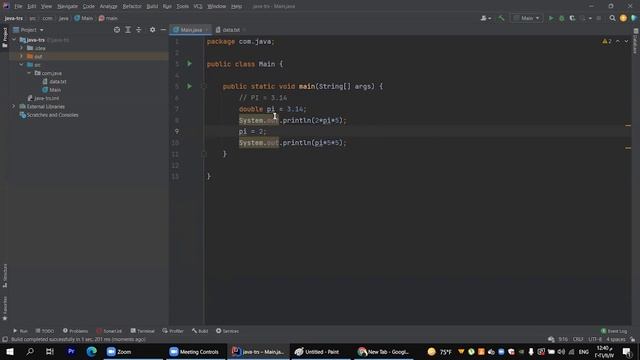Screen dimensions: 640x360
Task: Switch to the data.txt editor tab
Action: pyautogui.click(x=230, y=30)
